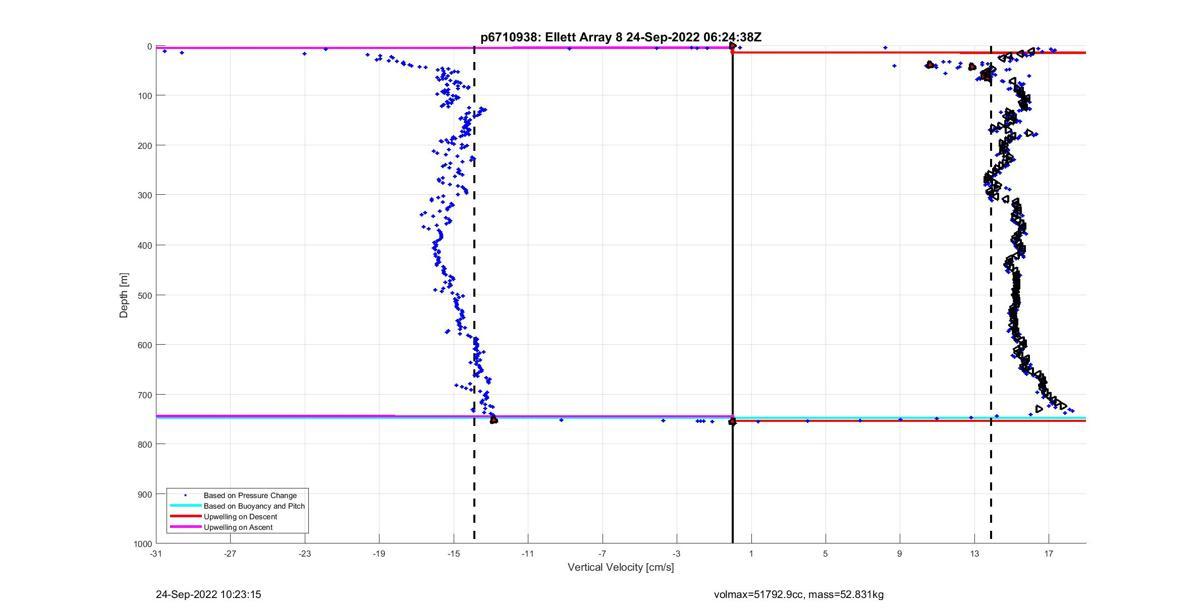Click depth tick label '1000'

click(x=143, y=544)
